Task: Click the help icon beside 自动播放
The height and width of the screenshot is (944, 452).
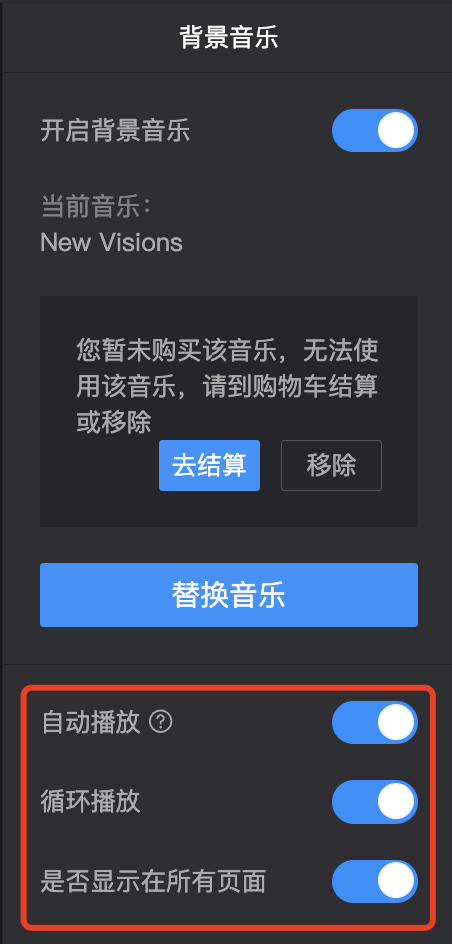Action: 160,721
